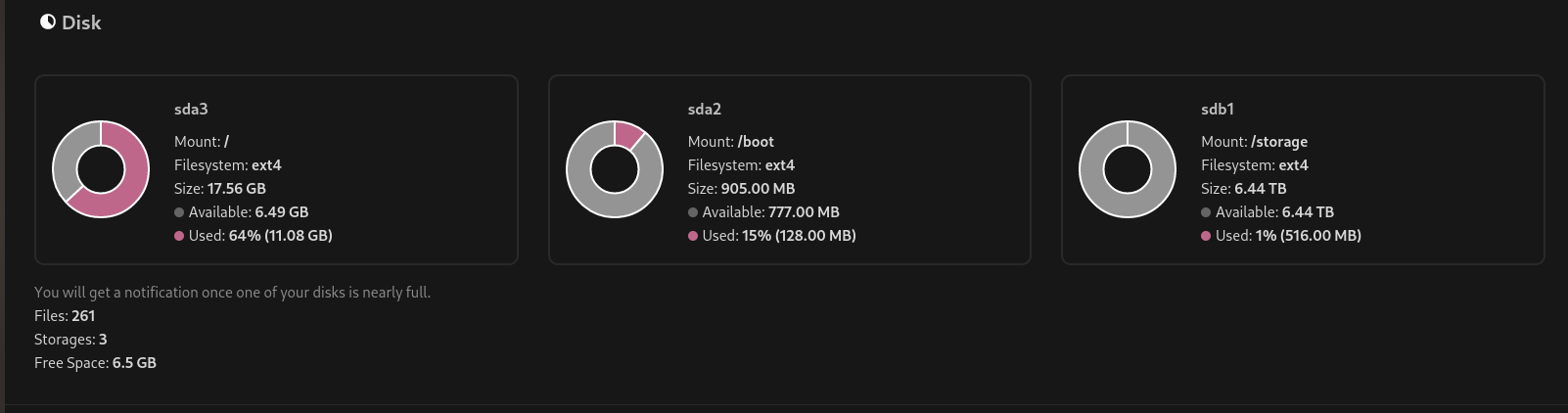Click the Files: 261 count
Screen dimensions: 1568x413
point(65,316)
